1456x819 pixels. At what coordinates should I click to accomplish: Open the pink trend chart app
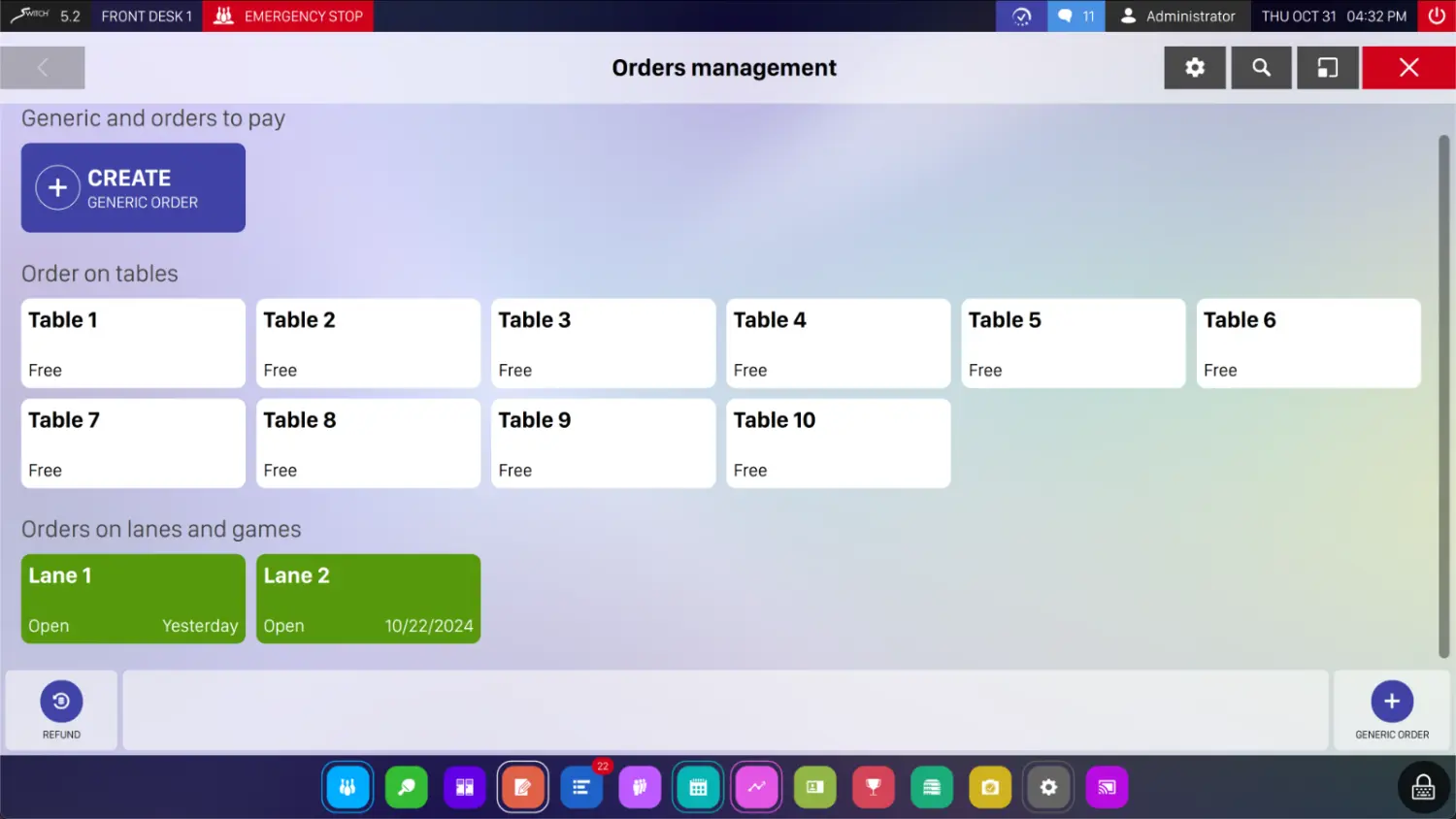click(x=757, y=787)
